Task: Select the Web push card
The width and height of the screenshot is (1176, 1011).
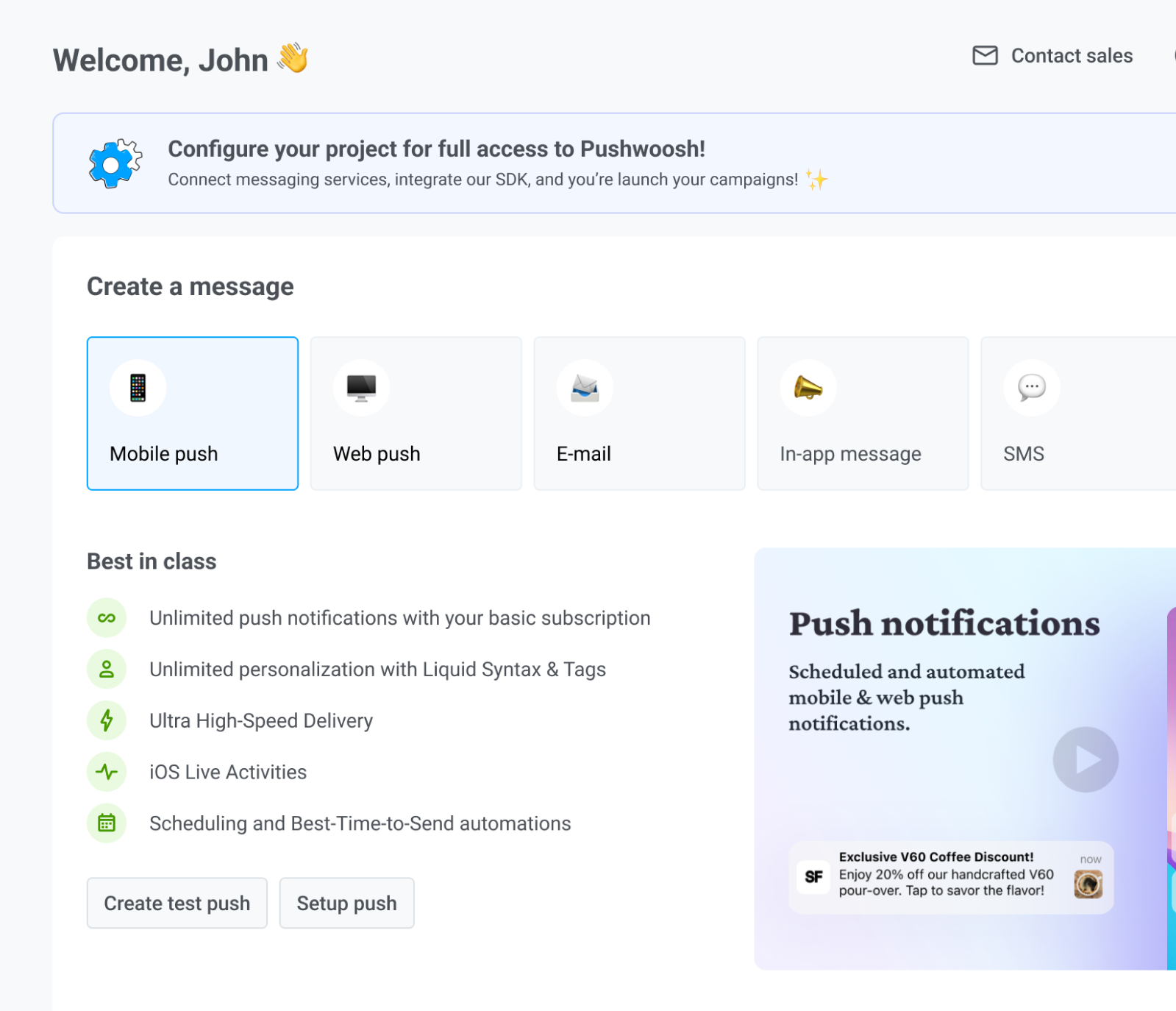Action: (x=416, y=414)
